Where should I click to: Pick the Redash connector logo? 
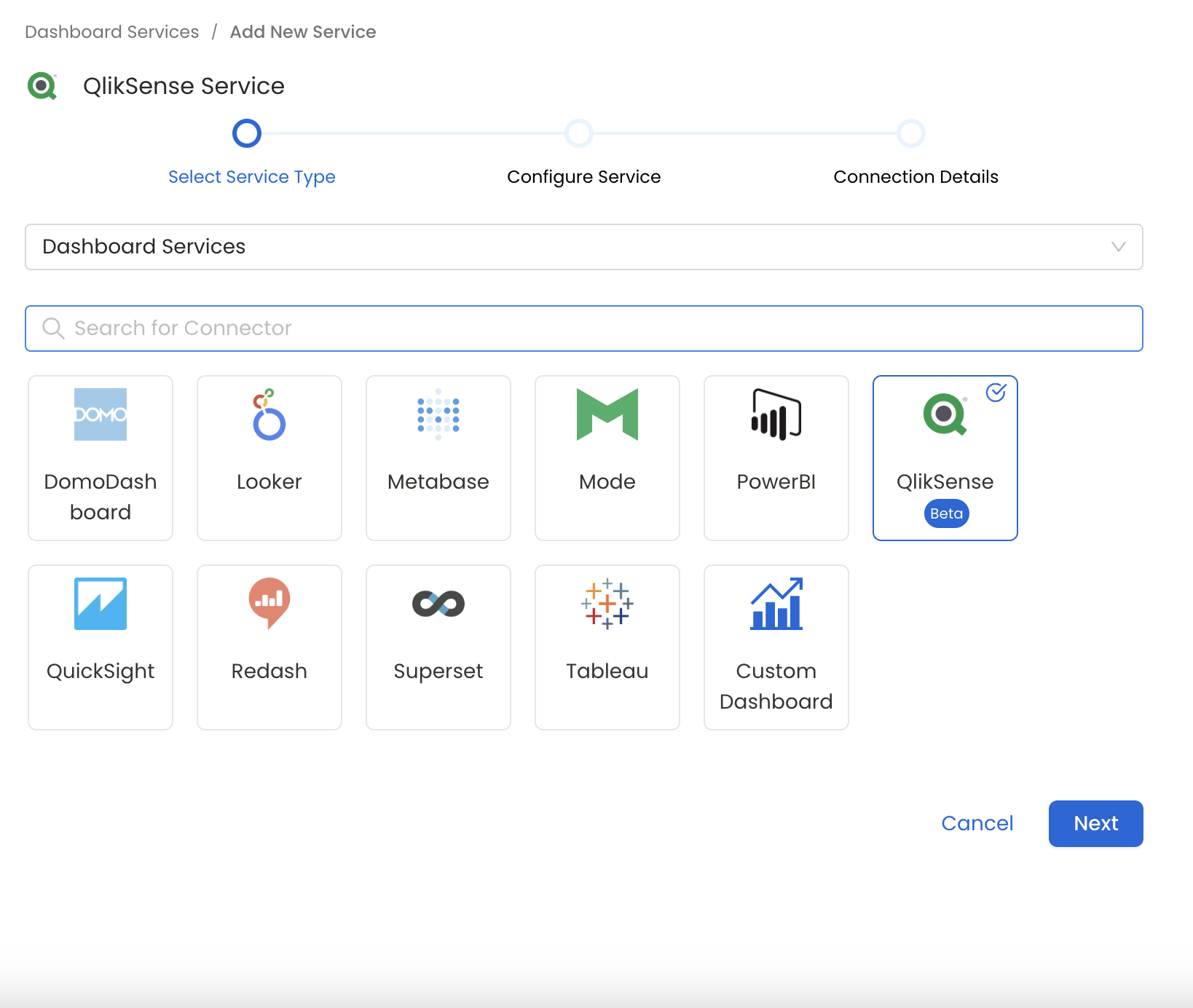(x=269, y=604)
